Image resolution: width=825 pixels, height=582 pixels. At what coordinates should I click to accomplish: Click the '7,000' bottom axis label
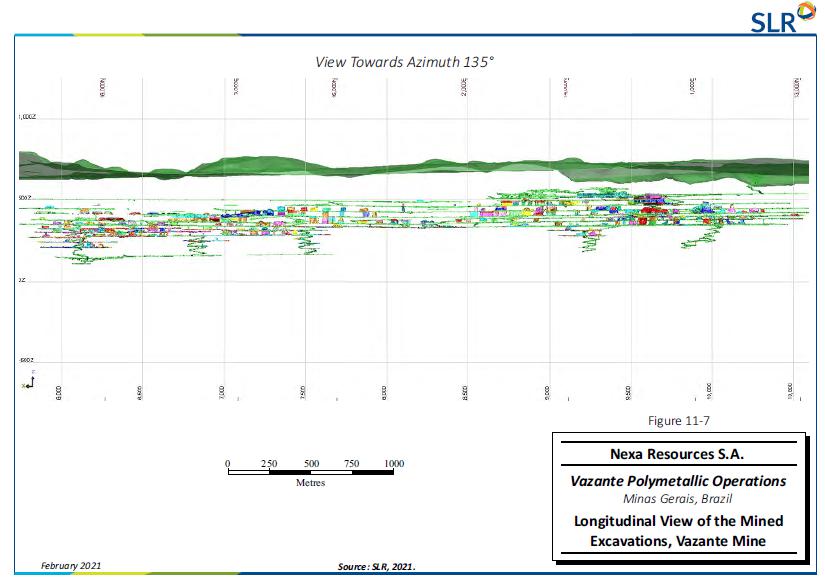[222, 393]
